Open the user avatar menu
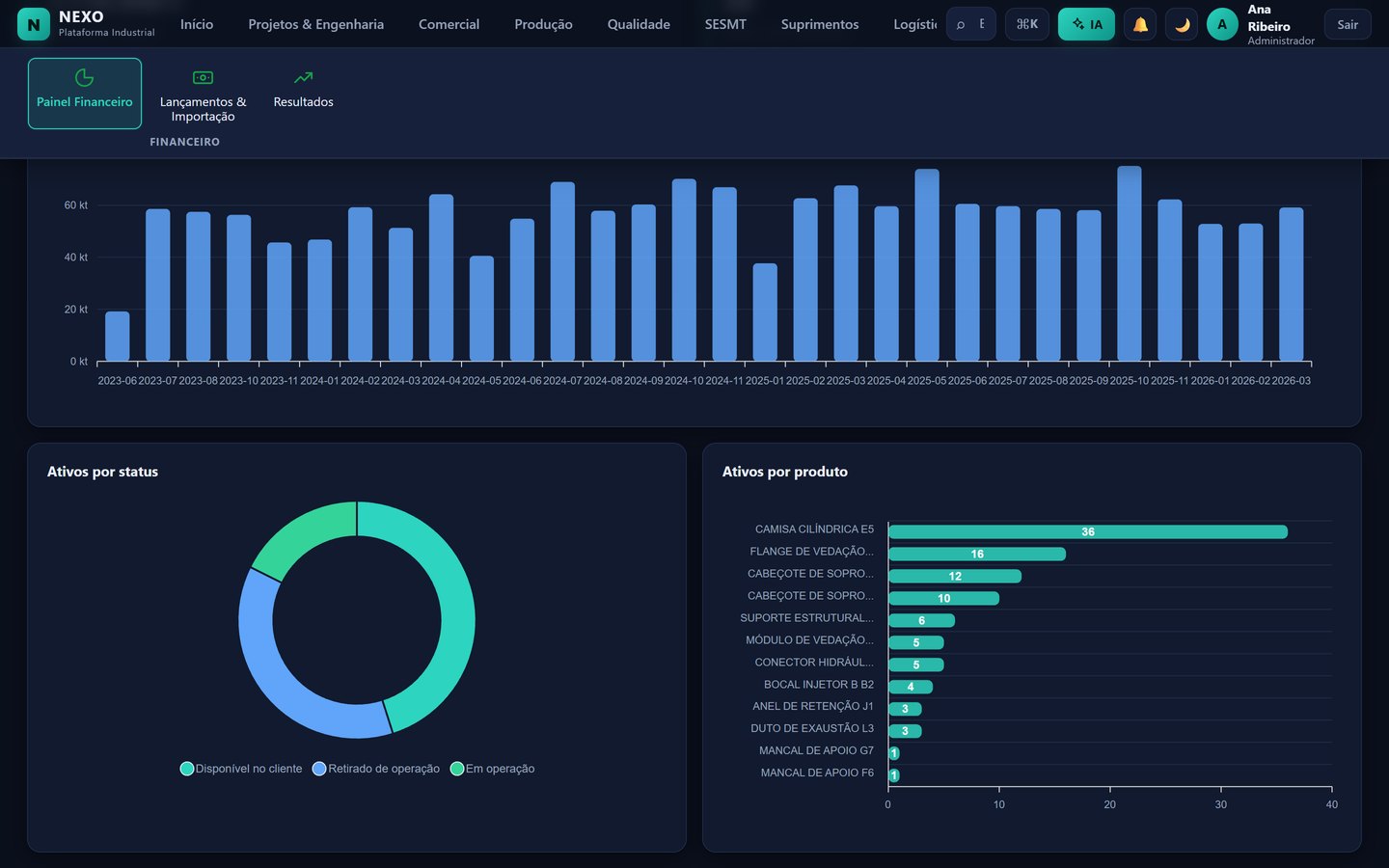This screenshot has width=1389, height=868. tap(1222, 24)
